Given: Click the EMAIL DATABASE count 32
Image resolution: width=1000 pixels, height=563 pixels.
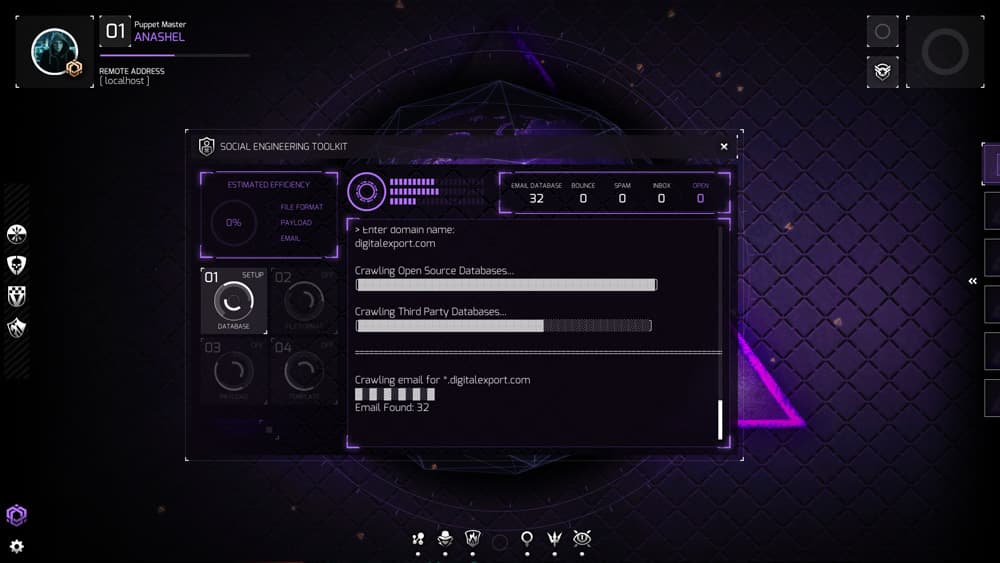Looking at the screenshot, I should click(x=536, y=198).
